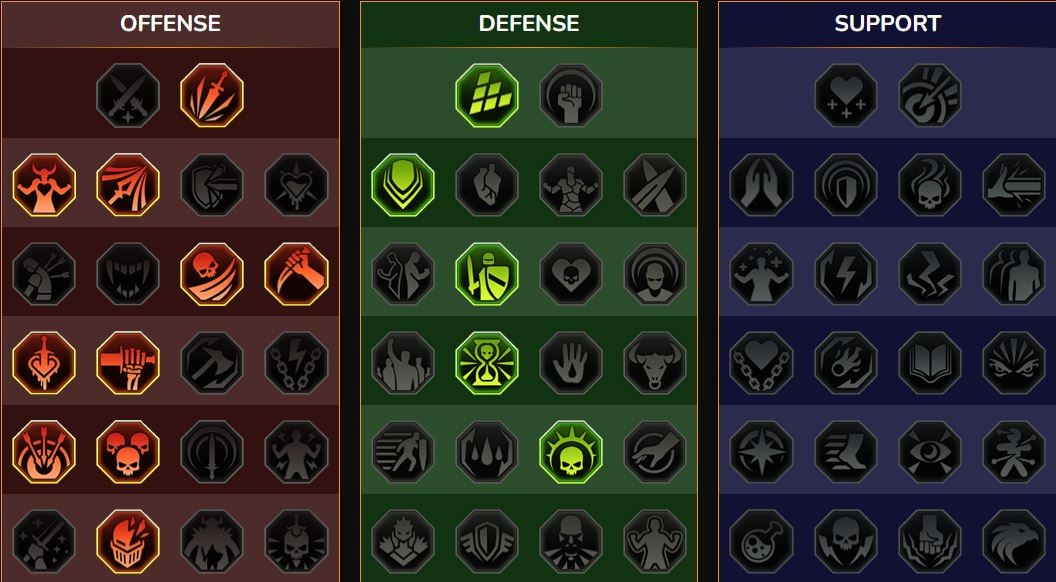Switch to the DEFENSE tree header
Screen dimensions: 1056x582
tap(529, 24)
